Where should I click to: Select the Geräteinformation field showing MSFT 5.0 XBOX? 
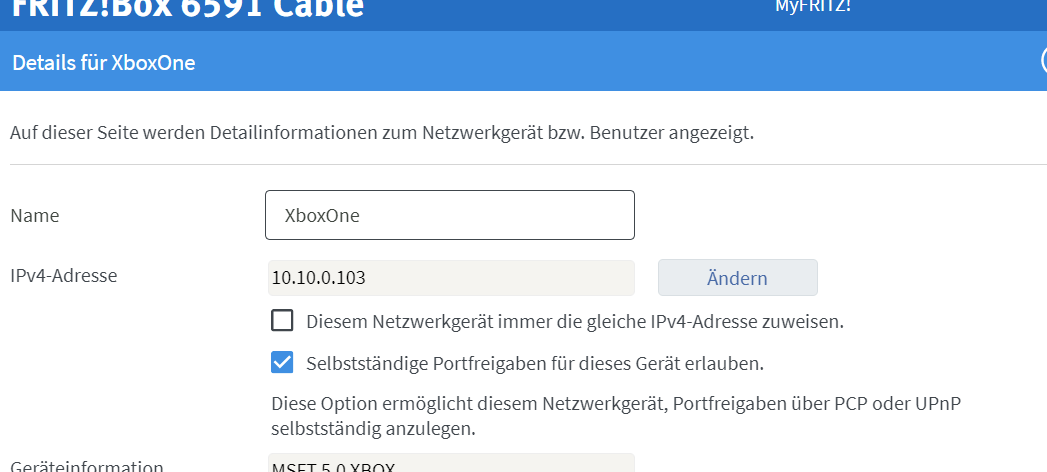451,463
